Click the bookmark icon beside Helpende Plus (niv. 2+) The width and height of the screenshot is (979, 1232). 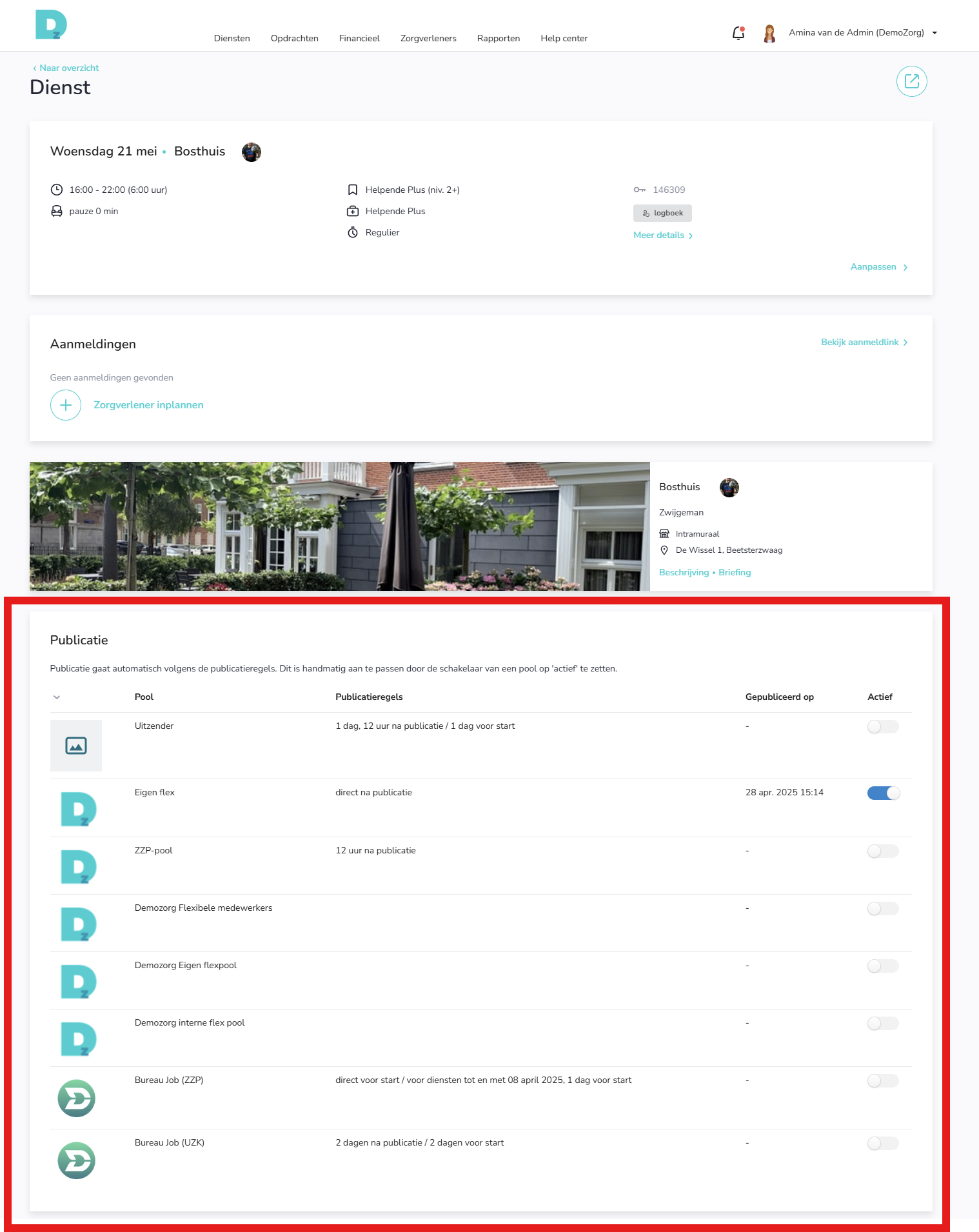353,190
